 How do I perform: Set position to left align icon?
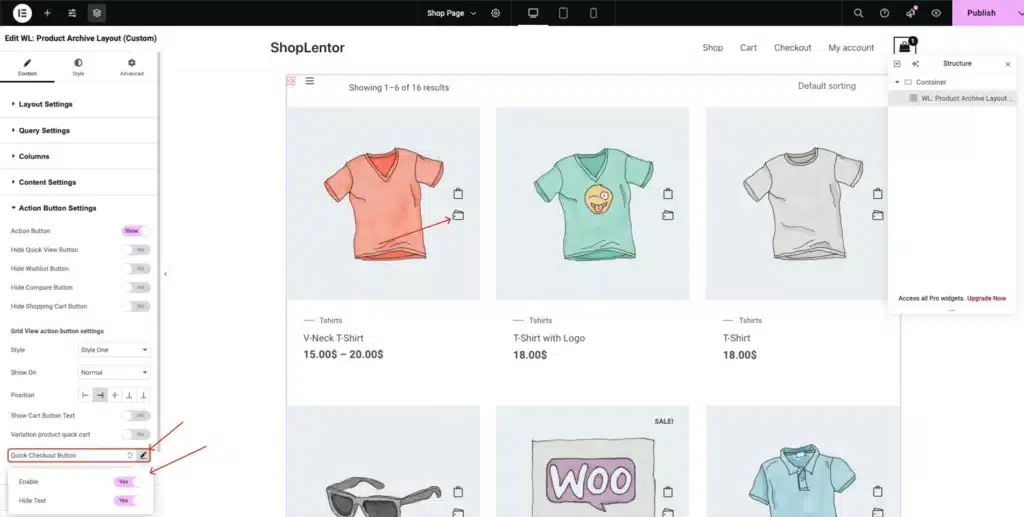click(86, 395)
